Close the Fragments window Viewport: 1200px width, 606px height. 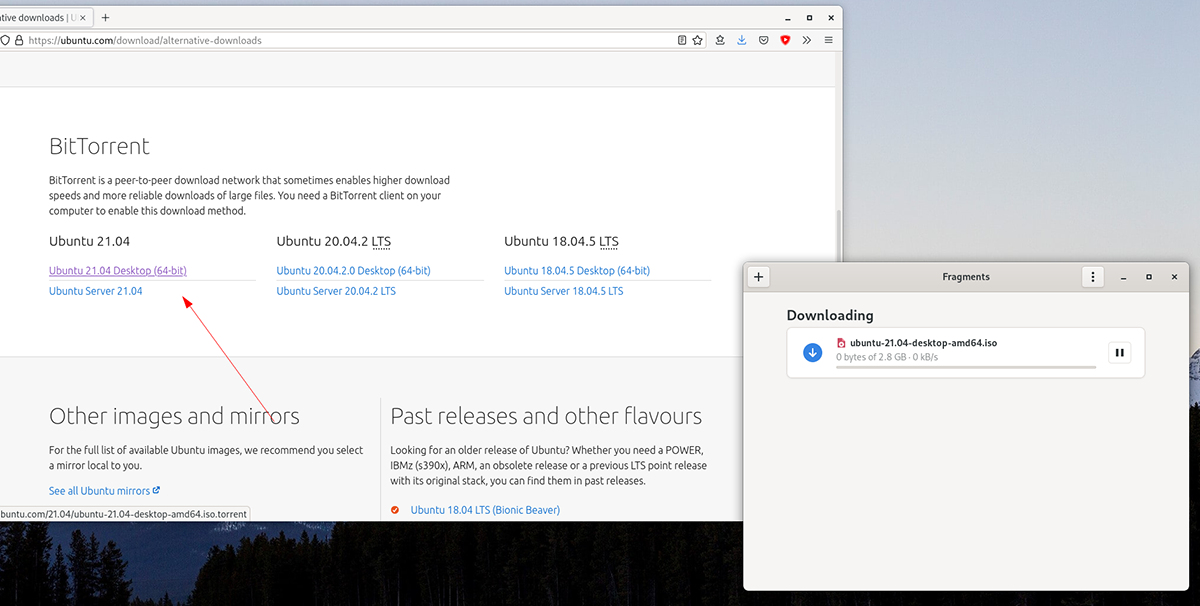pyautogui.click(x=1175, y=277)
